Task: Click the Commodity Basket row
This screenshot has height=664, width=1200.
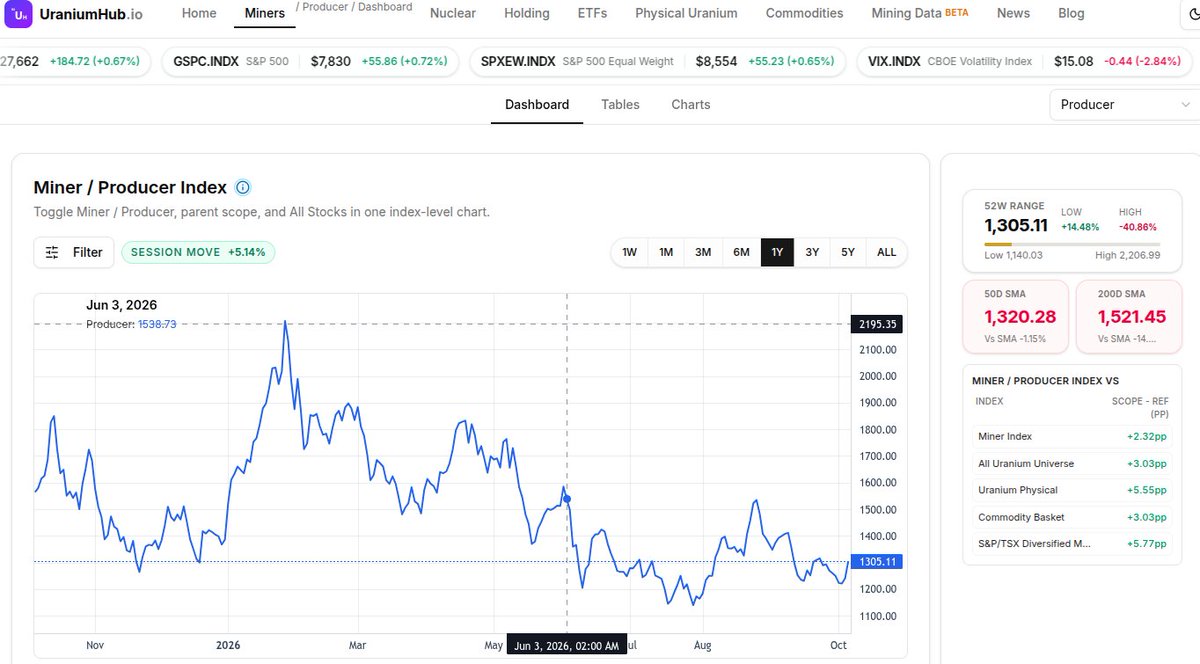Action: (1072, 517)
